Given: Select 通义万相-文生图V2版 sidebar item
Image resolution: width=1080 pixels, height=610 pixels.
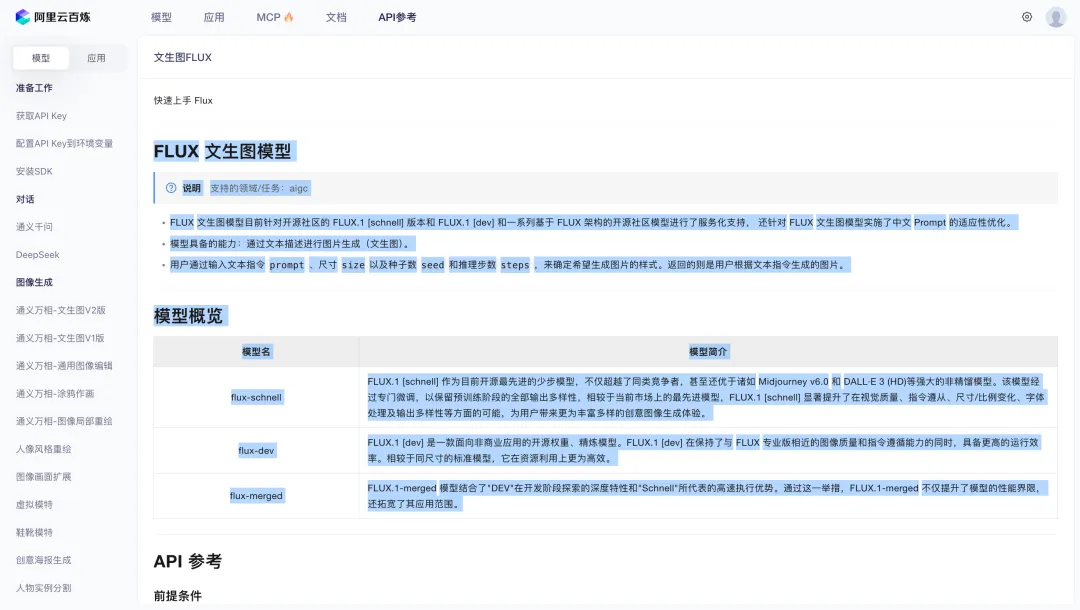Looking at the screenshot, I should pos(61,311).
